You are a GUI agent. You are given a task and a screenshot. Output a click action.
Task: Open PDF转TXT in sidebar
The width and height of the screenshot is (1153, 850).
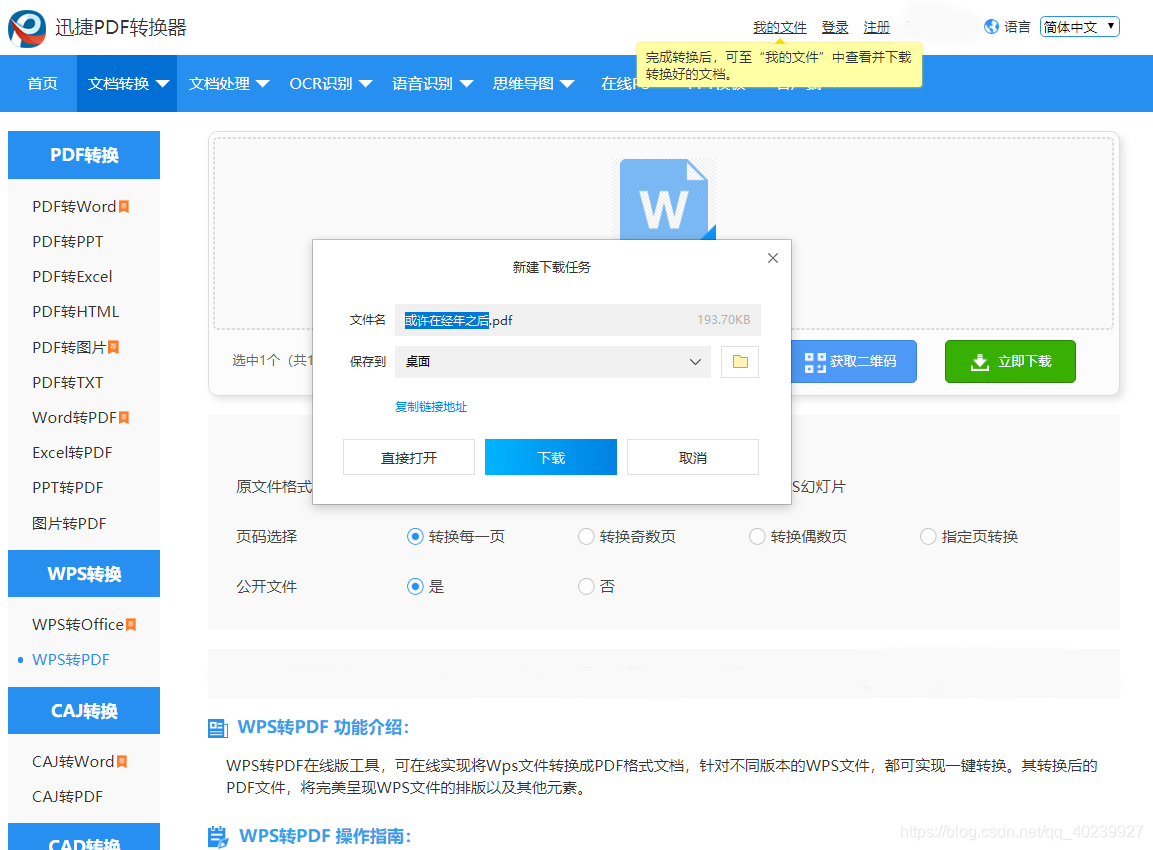tap(68, 382)
